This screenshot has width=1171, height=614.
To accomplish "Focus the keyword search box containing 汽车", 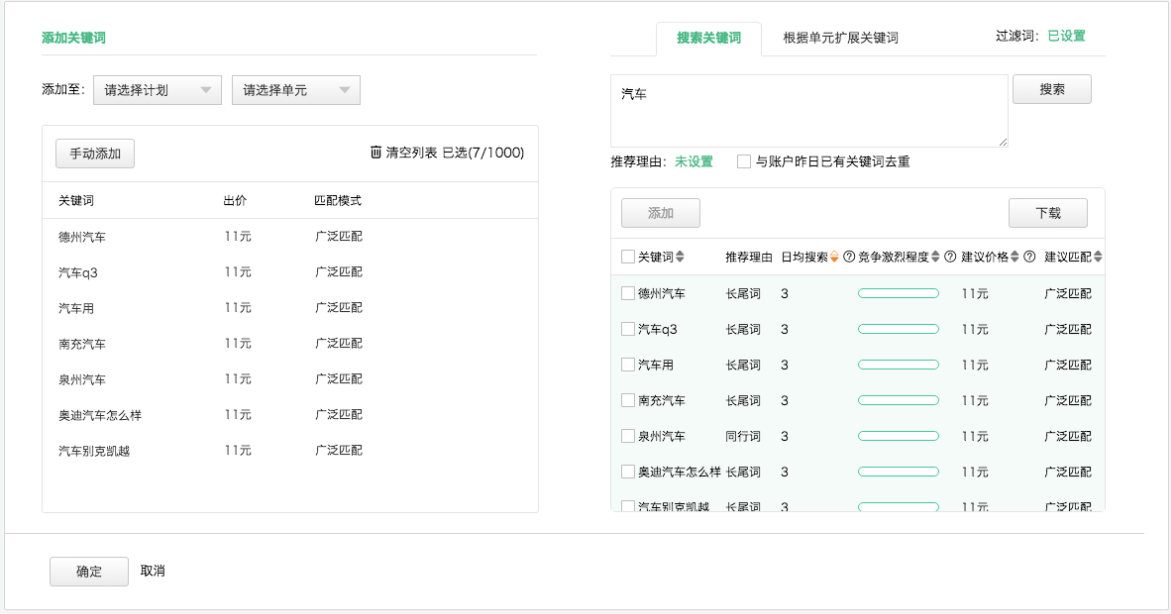I will 809,111.
